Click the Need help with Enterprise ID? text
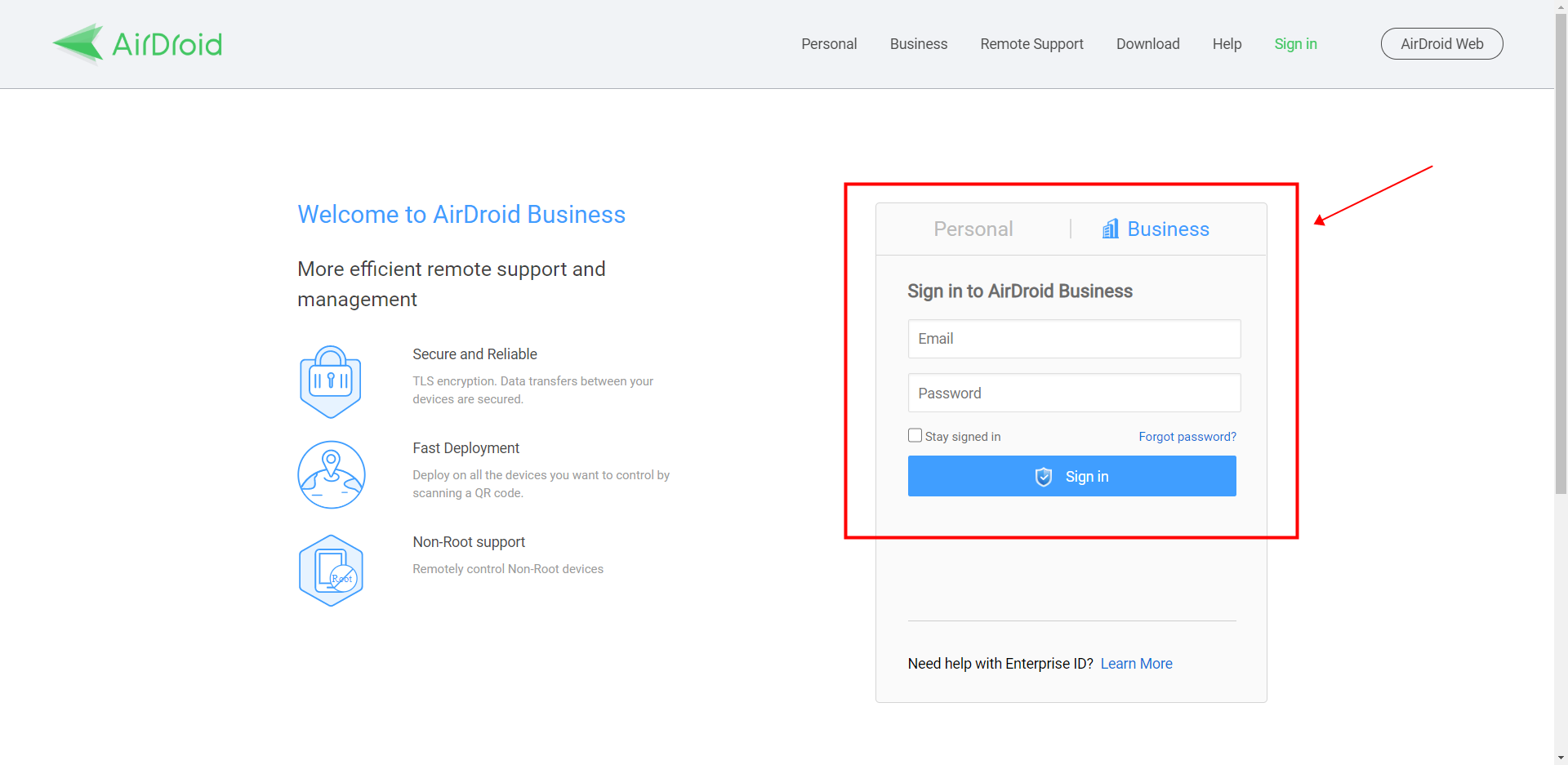The width and height of the screenshot is (1568, 765). (x=1000, y=664)
